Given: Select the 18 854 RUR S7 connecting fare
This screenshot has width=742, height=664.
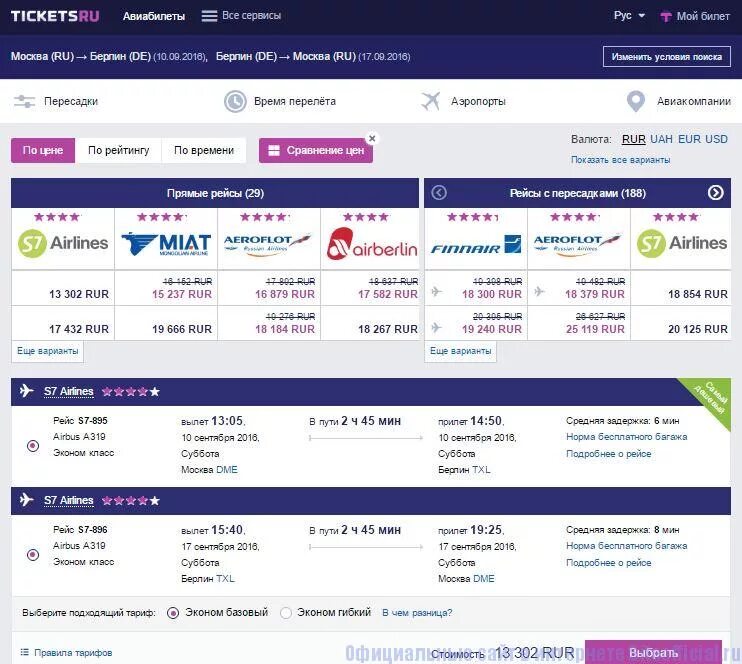Looking at the screenshot, I should tap(698, 294).
